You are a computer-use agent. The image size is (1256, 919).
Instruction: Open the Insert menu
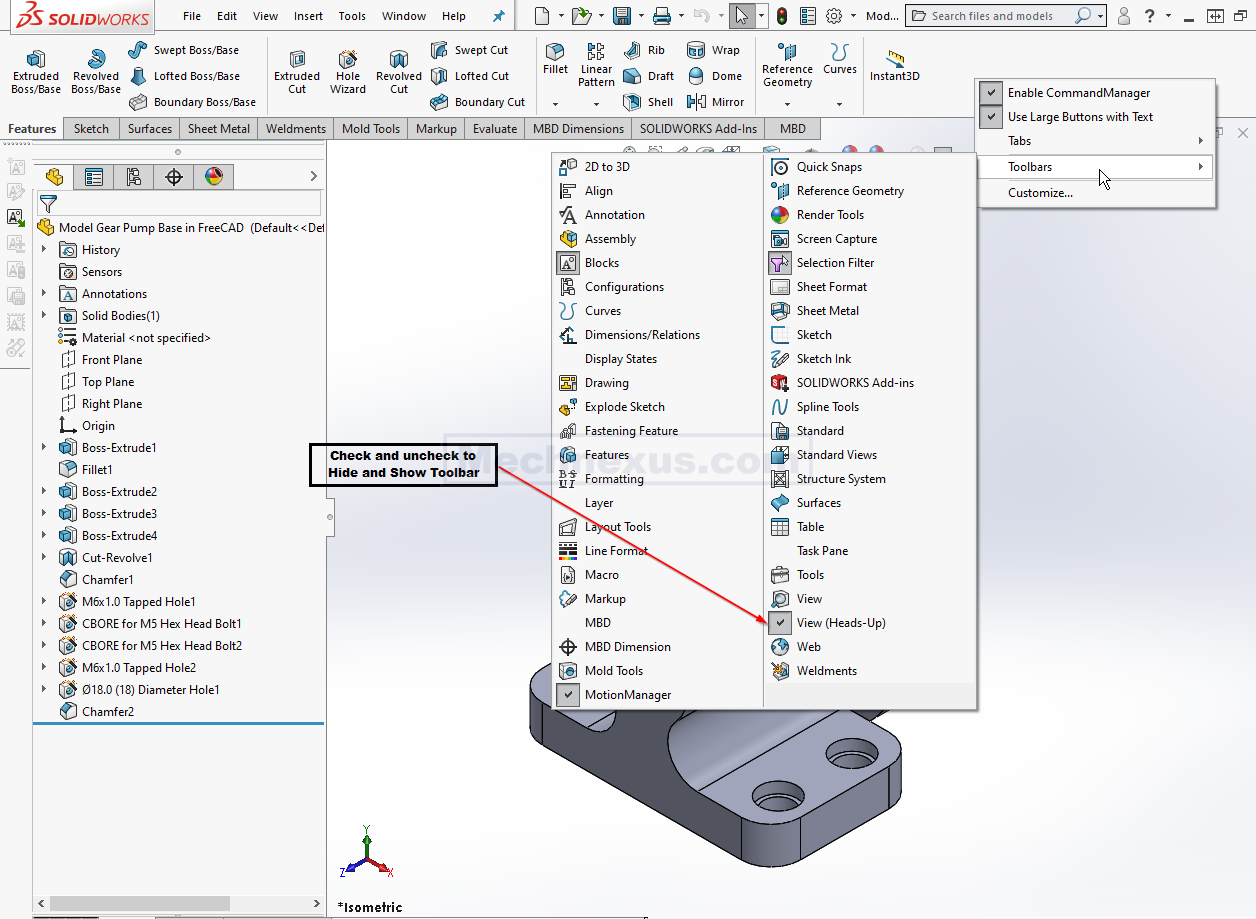(x=308, y=16)
